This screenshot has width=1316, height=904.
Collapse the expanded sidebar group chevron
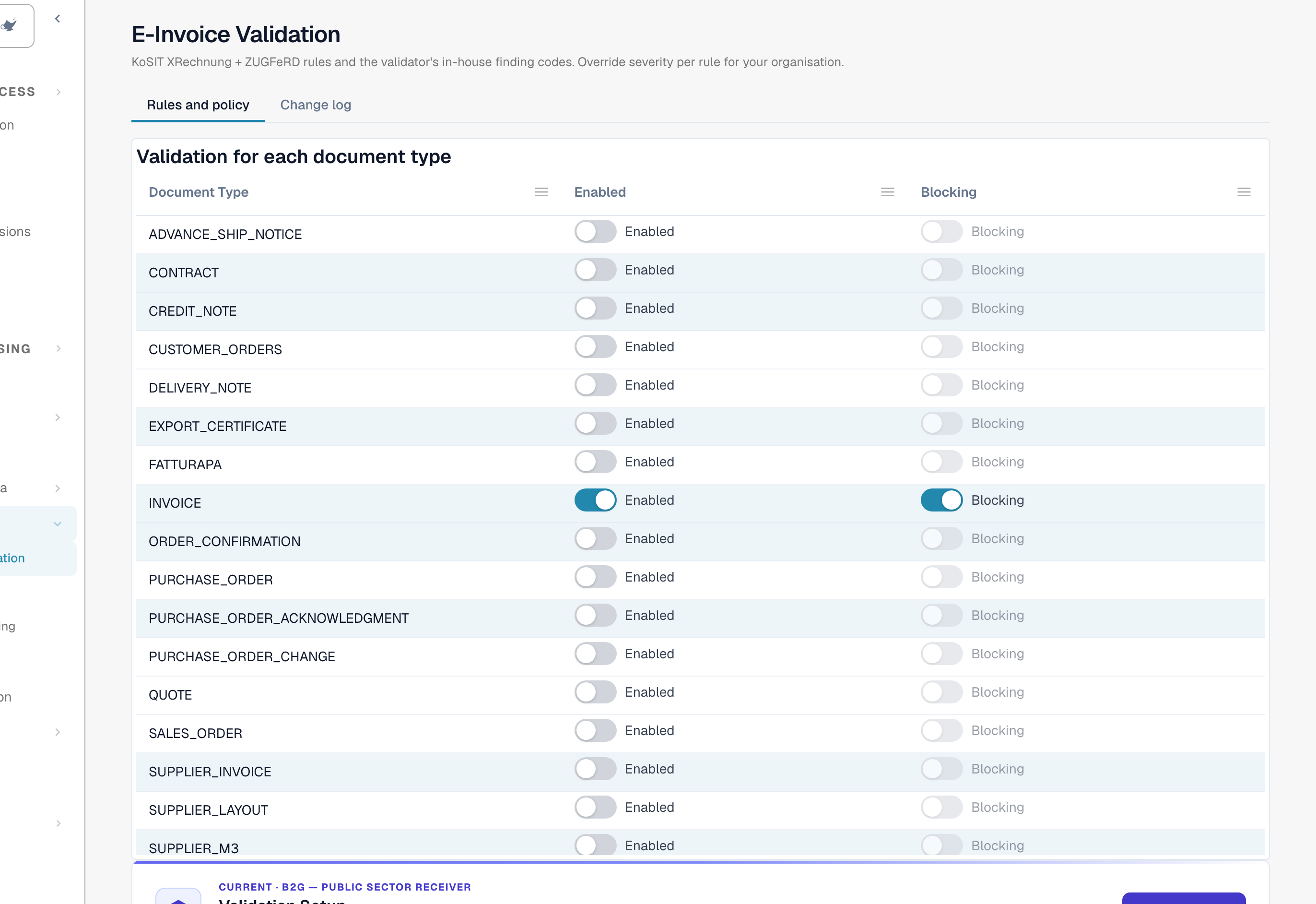pyautogui.click(x=57, y=524)
